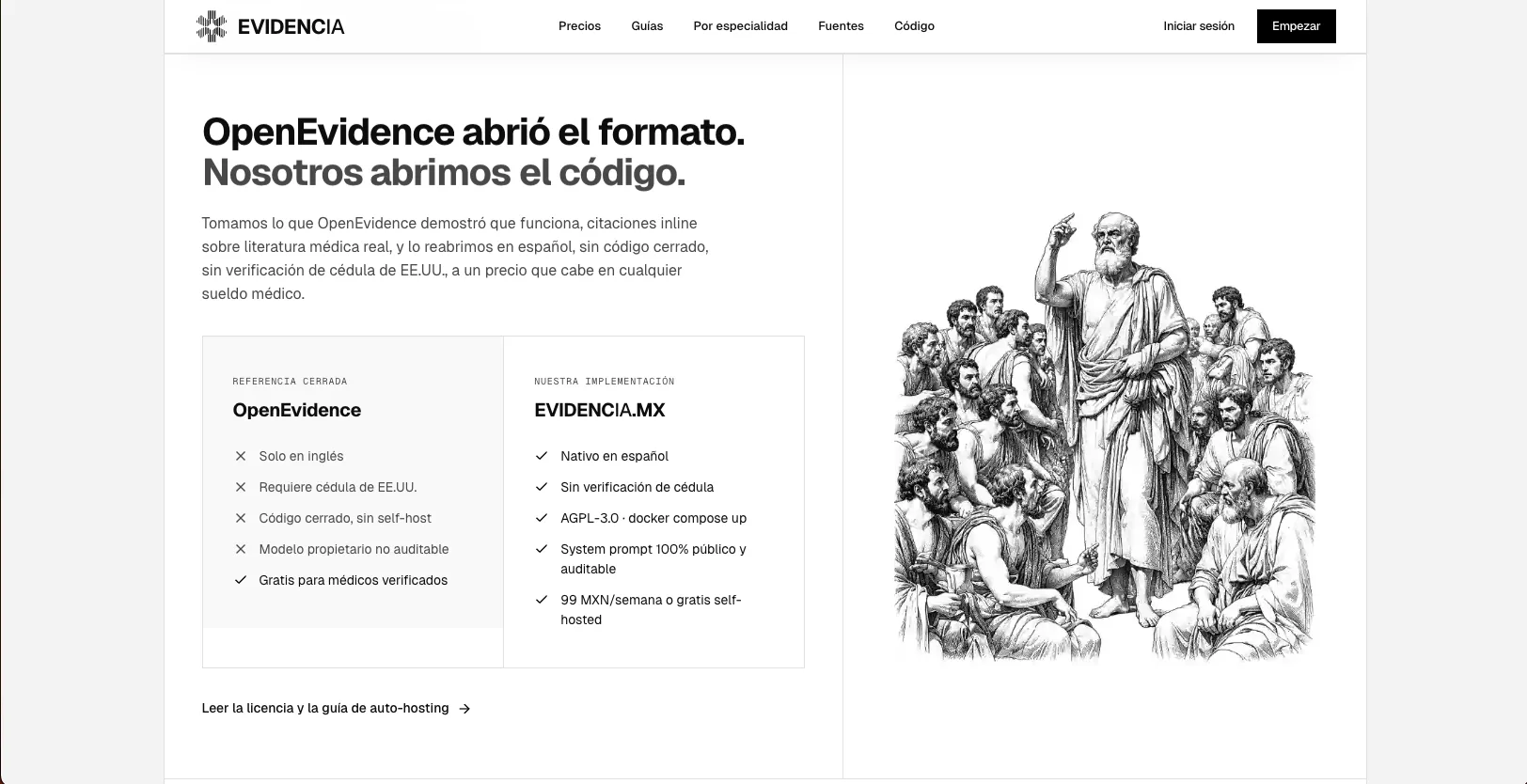Click subheadline Nosotros abrimos el código
This screenshot has height=784, width=1527.
(x=444, y=173)
